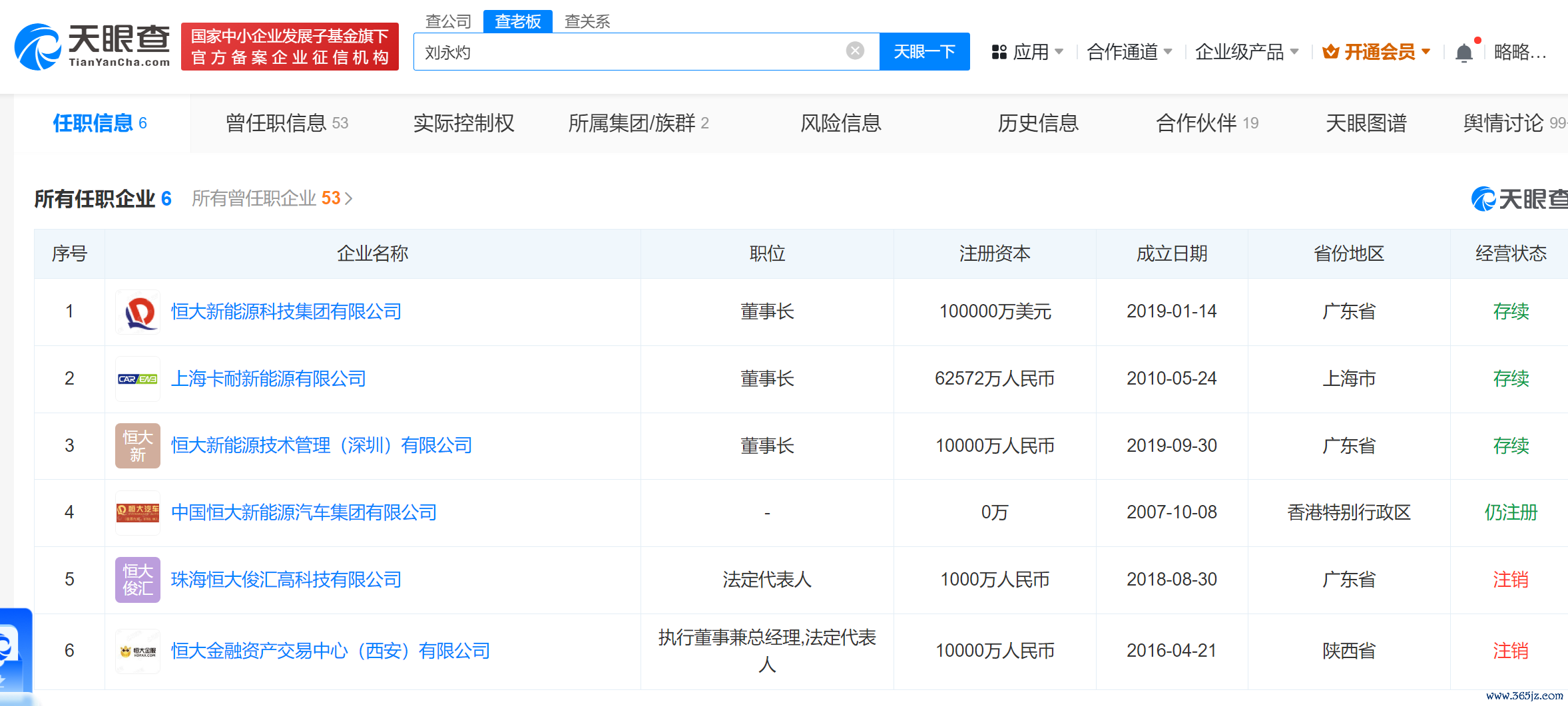Image resolution: width=1568 pixels, height=706 pixels.
Task: Click the 恒大汽车 logo in row 4
Action: click(138, 513)
